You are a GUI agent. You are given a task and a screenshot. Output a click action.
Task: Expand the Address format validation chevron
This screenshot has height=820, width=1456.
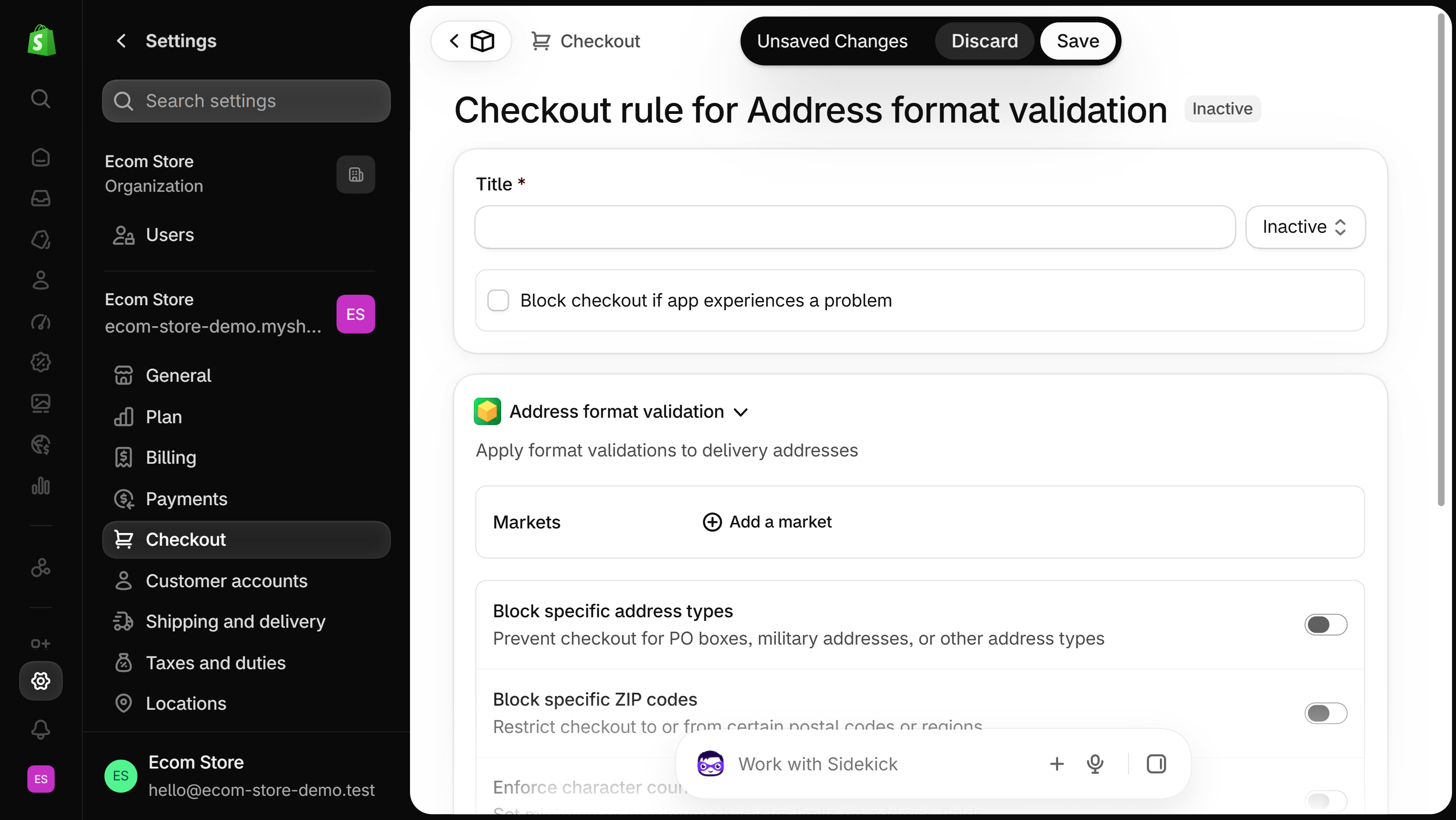point(740,412)
